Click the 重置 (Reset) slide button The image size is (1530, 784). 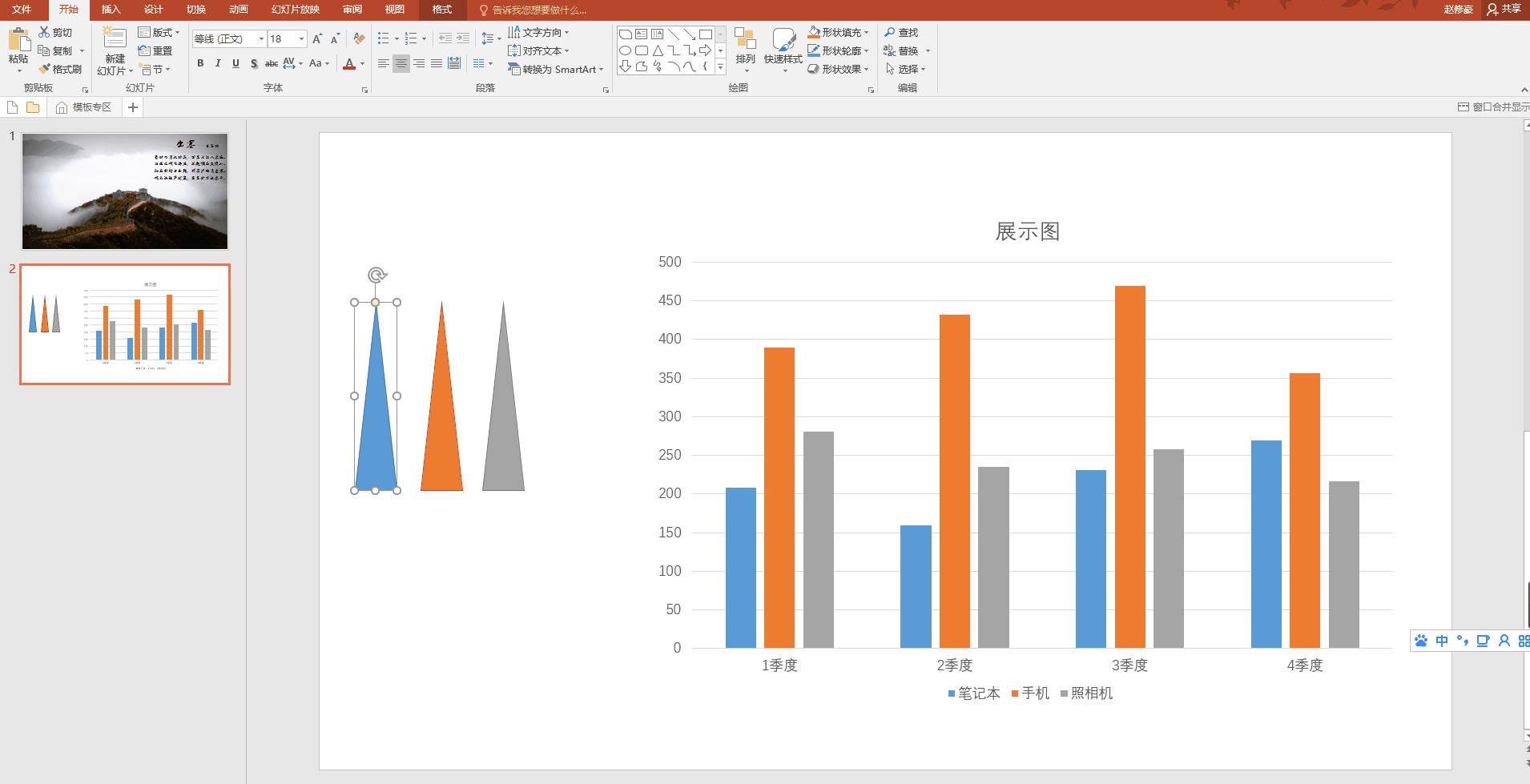pos(156,50)
